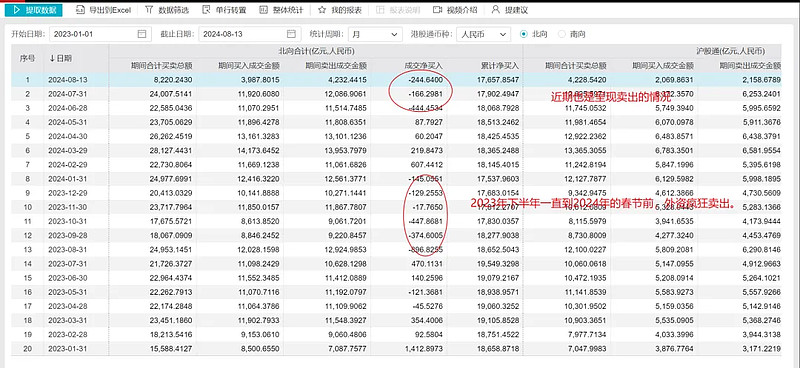Click the 序号 column header

pos(28,58)
